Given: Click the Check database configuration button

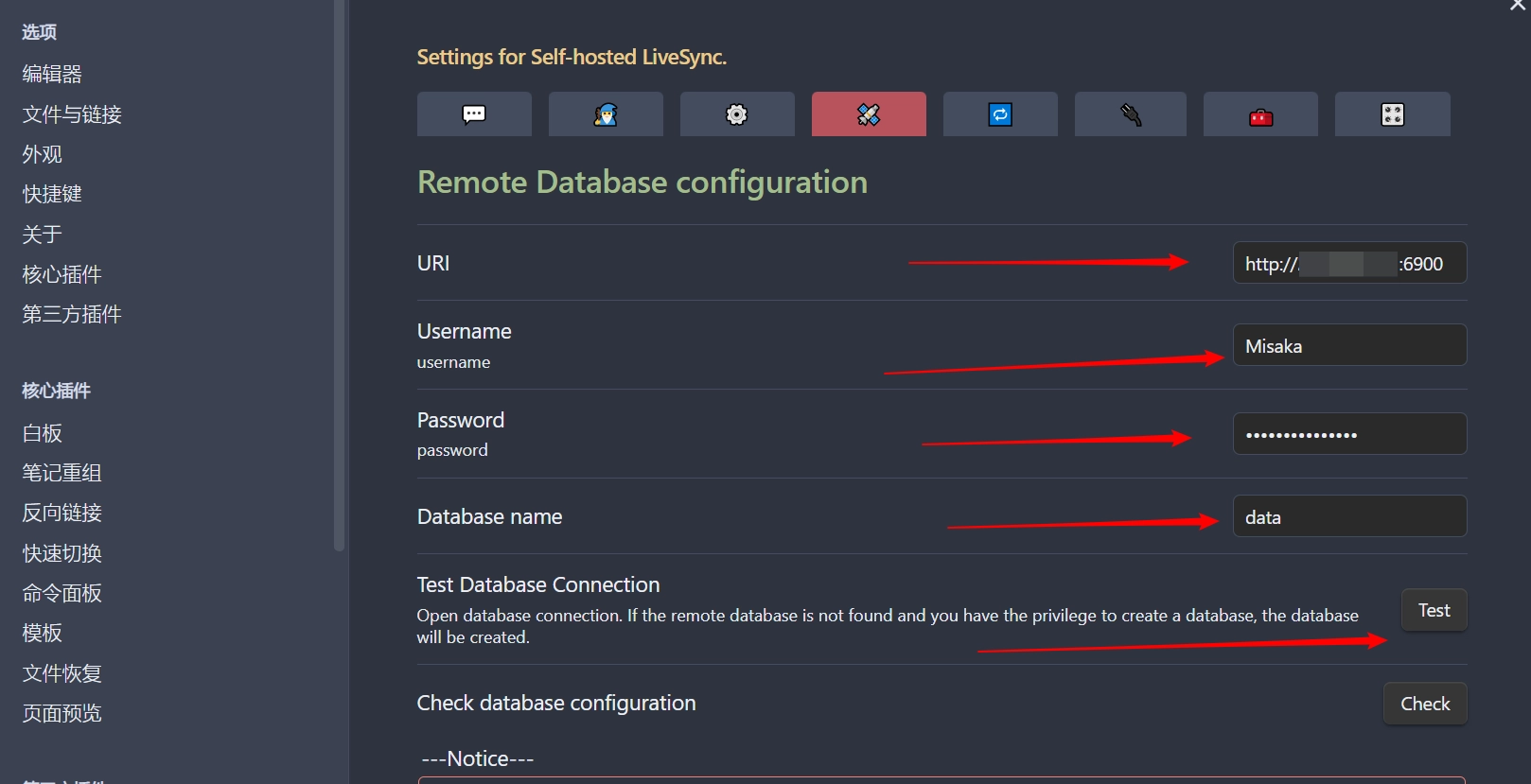Looking at the screenshot, I should [x=1425, y=704].
